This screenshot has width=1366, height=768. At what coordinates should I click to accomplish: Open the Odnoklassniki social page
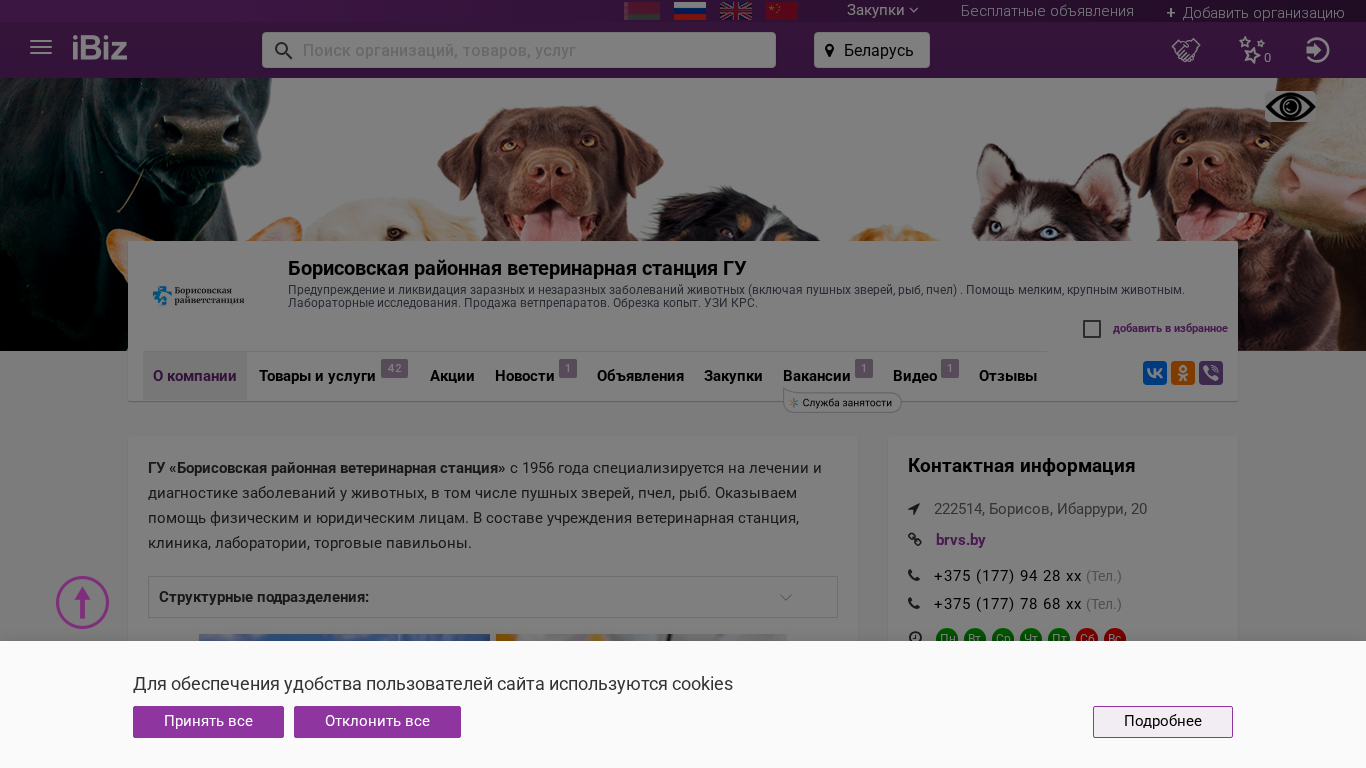click(1183, 373)
